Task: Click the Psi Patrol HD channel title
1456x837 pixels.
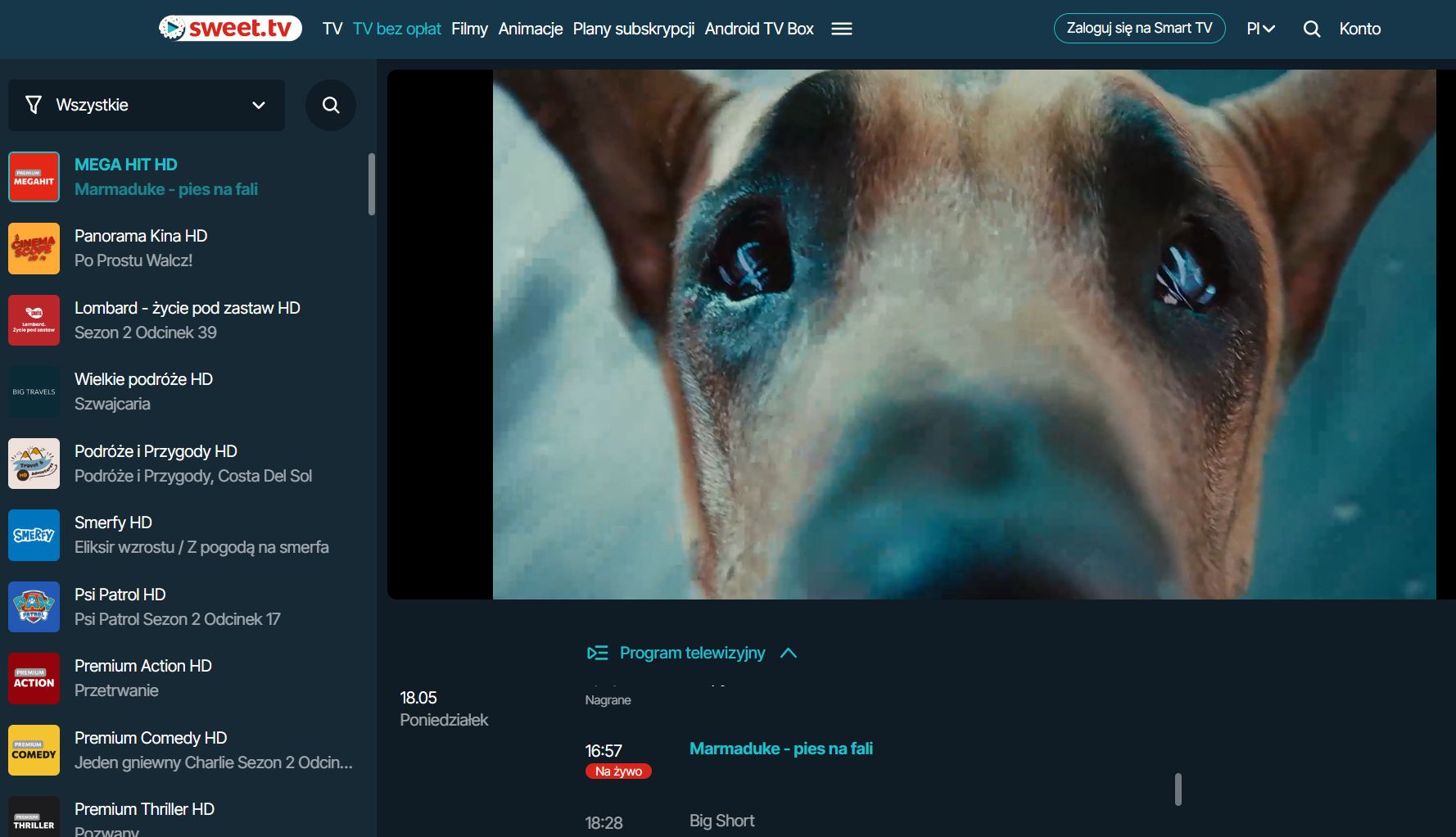Action: pos(120,595)
